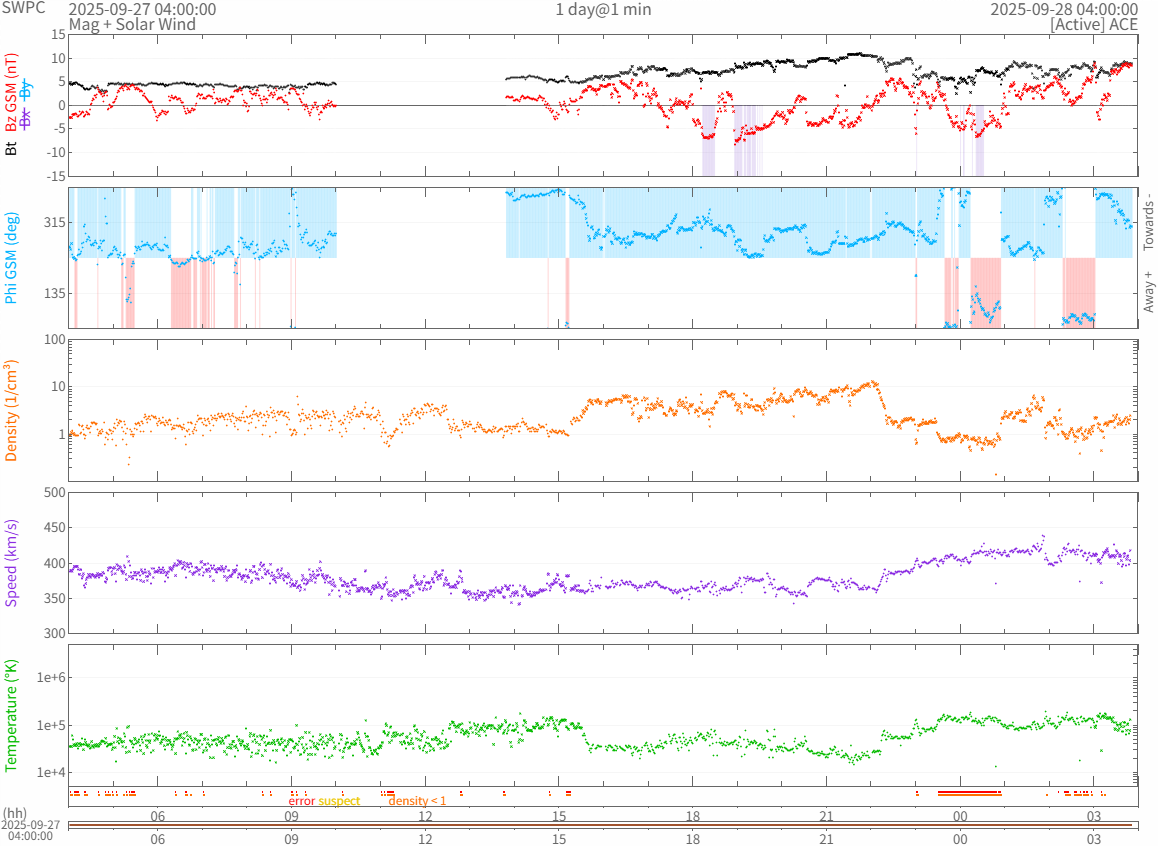This screenshot has height=846, width=1158.
Task: Click the time range slider bar at bottom
Action: pyautogui.click(x=600, y=825)
